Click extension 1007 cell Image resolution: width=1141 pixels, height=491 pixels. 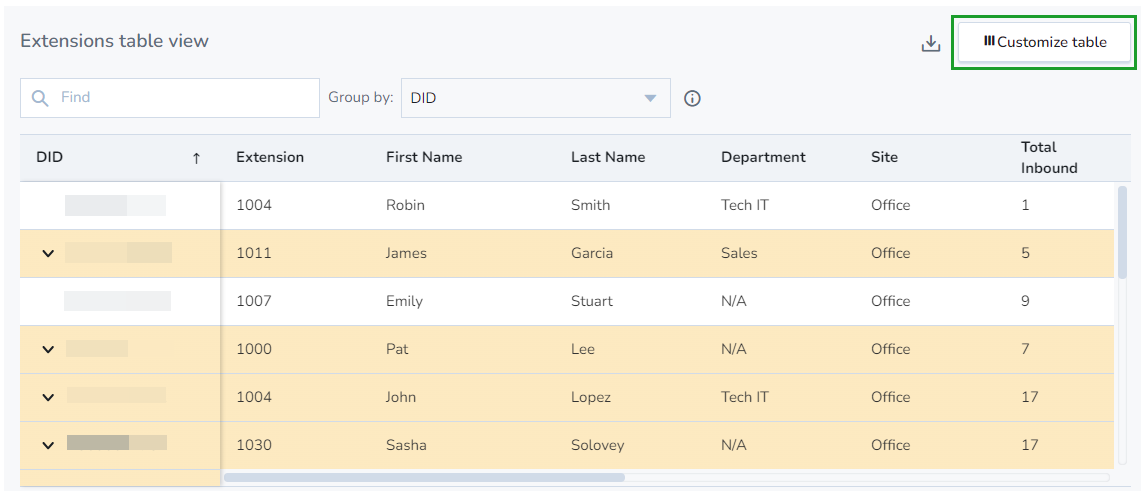click(x=254, y=301)
